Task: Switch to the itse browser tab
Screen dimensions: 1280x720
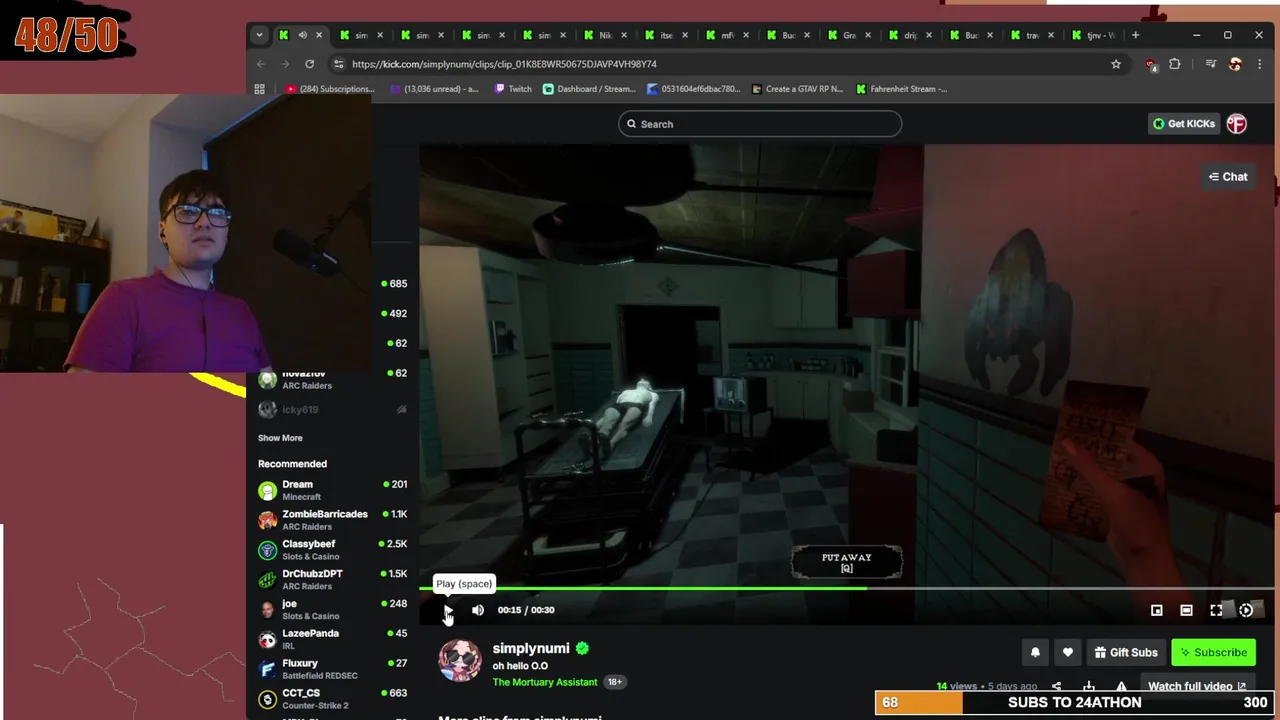Action: [664, 35]
